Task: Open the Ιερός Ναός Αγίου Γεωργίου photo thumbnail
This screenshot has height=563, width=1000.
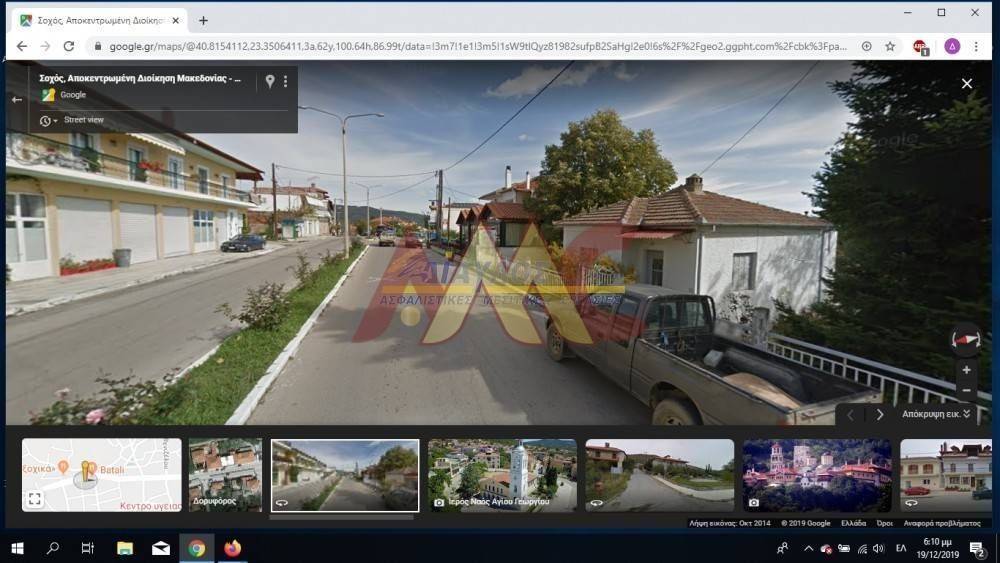Action: (502, 475)
